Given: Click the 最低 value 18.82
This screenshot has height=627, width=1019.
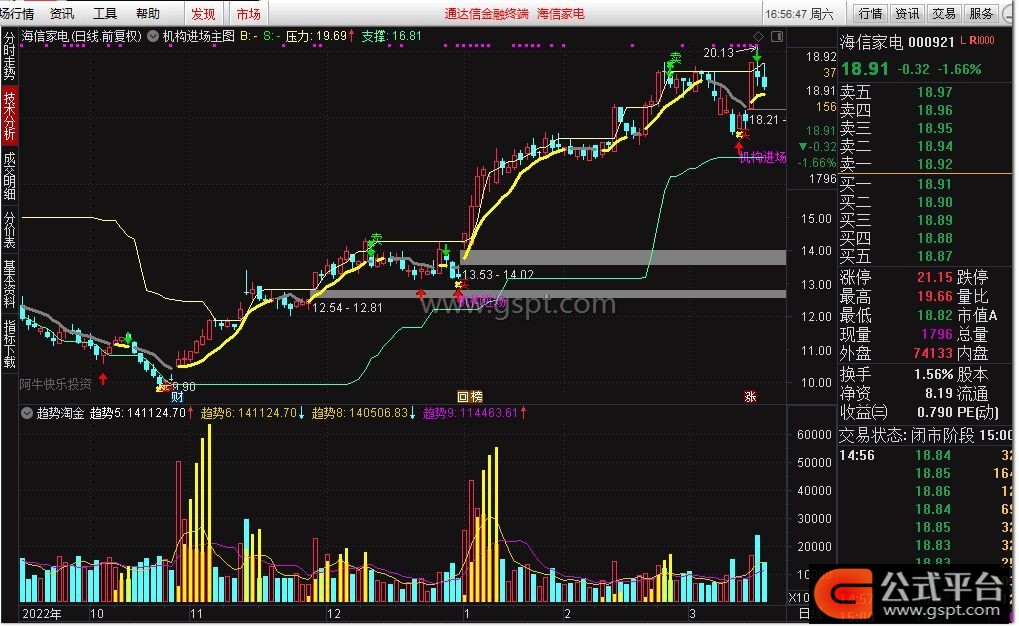Looking at the screenshot, I should point(935,315).
